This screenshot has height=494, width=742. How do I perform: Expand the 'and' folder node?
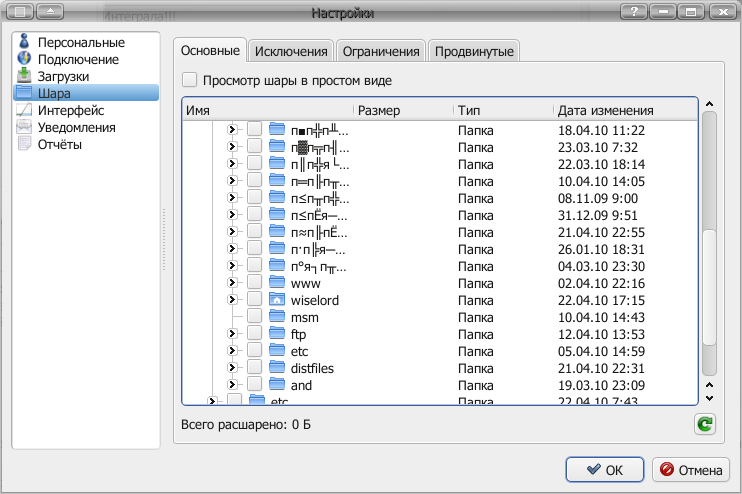[x=232, y=385]
